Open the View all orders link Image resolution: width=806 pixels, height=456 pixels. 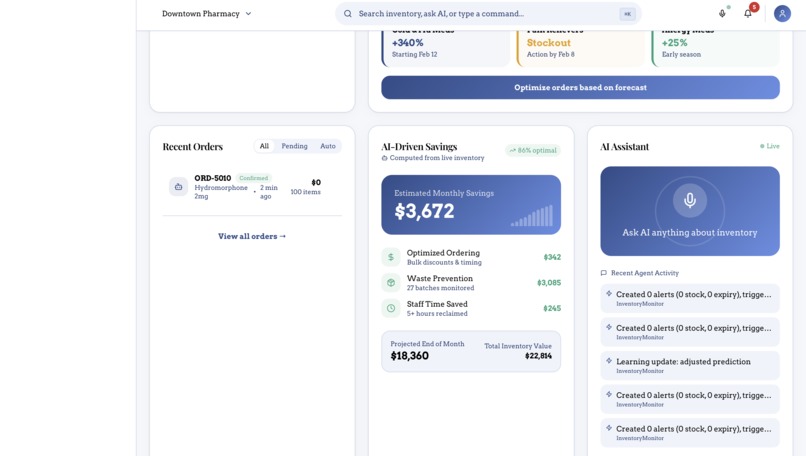tap(252, 236)
